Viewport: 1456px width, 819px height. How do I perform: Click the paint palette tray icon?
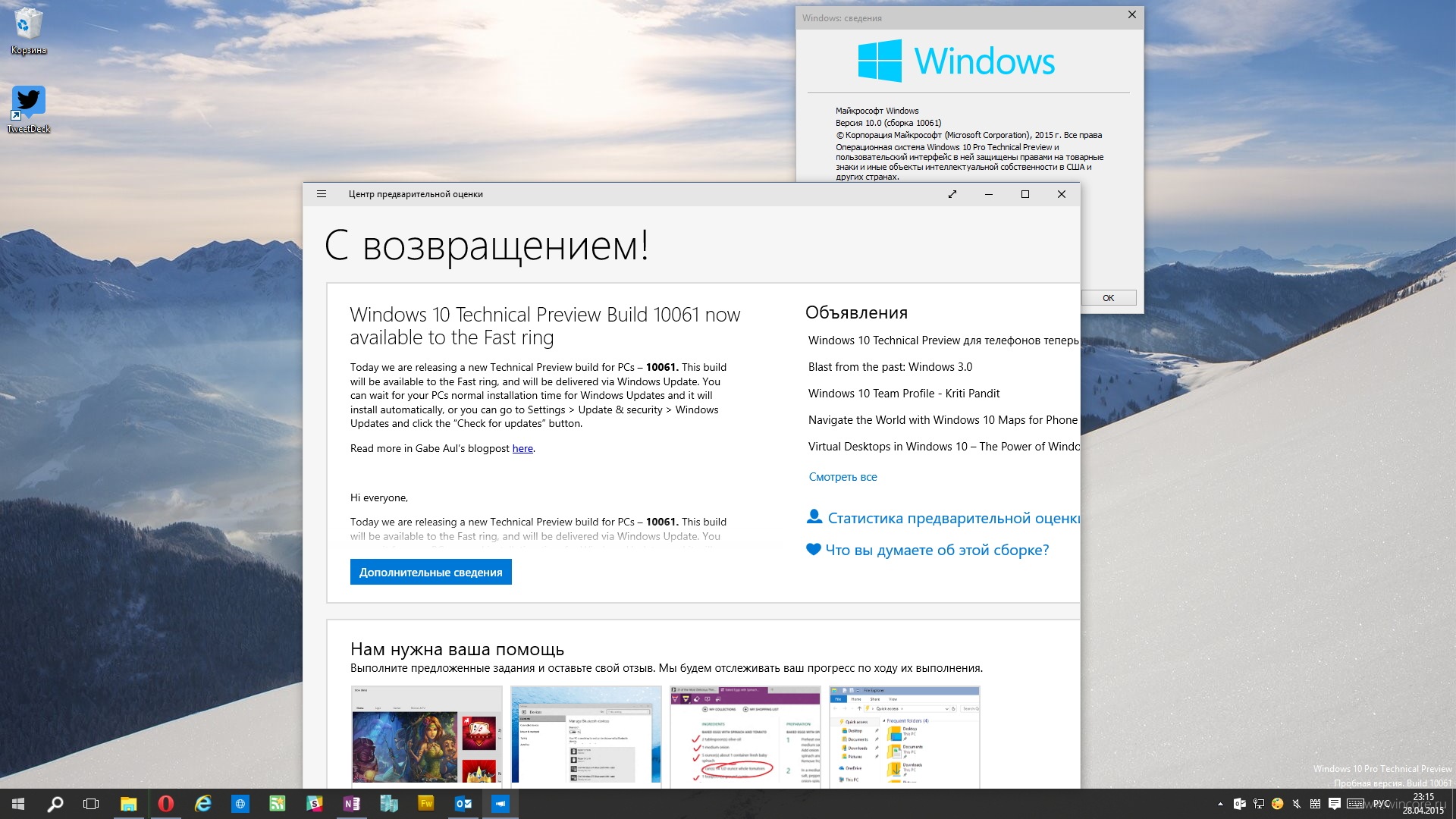coord(1277,804)
